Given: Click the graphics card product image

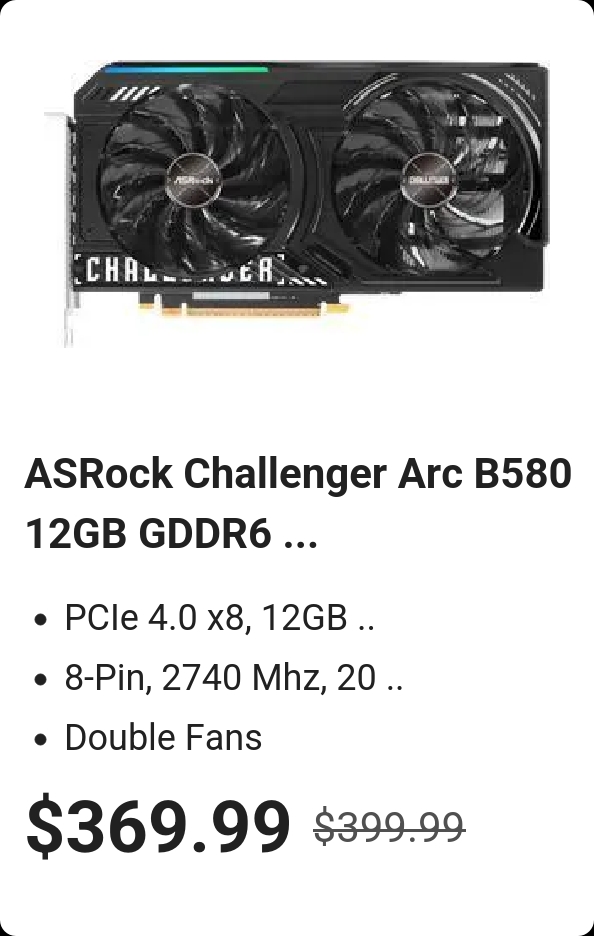Looking at the screenshot, I should pos(297,203).
